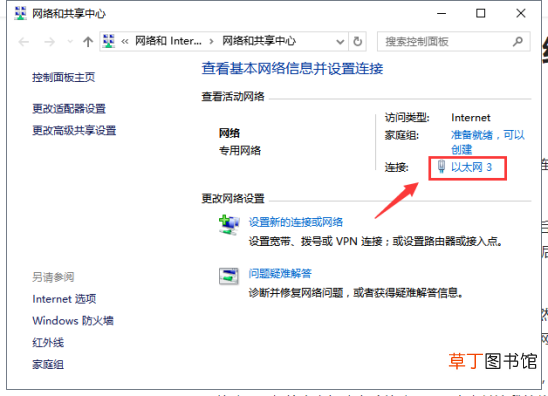Click 准备就绪，可以创建 homegroup link
The image size is (548, 396).
click(488, 142)
